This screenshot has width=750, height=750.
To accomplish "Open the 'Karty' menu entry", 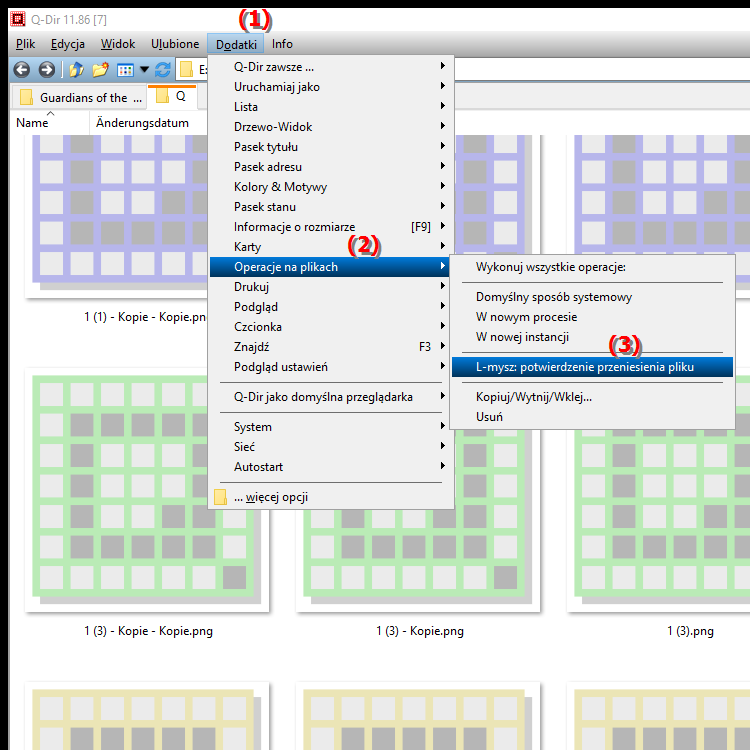I will point(331,247).
